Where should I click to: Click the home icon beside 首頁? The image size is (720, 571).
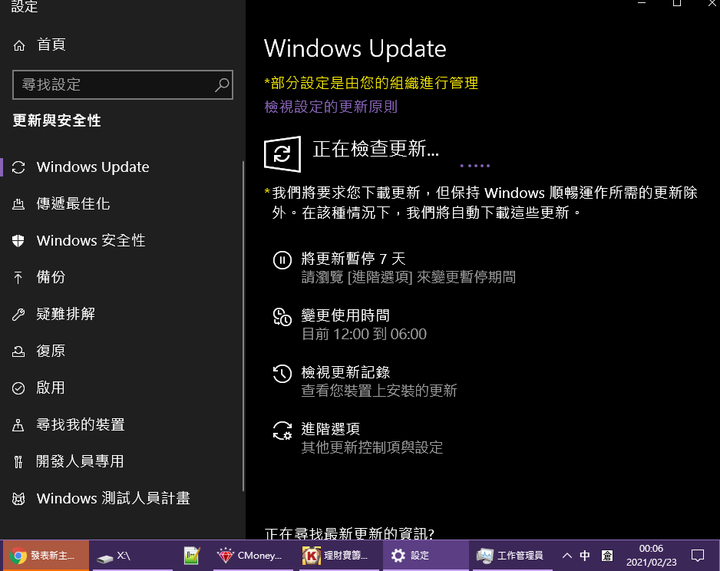point(19,45)
